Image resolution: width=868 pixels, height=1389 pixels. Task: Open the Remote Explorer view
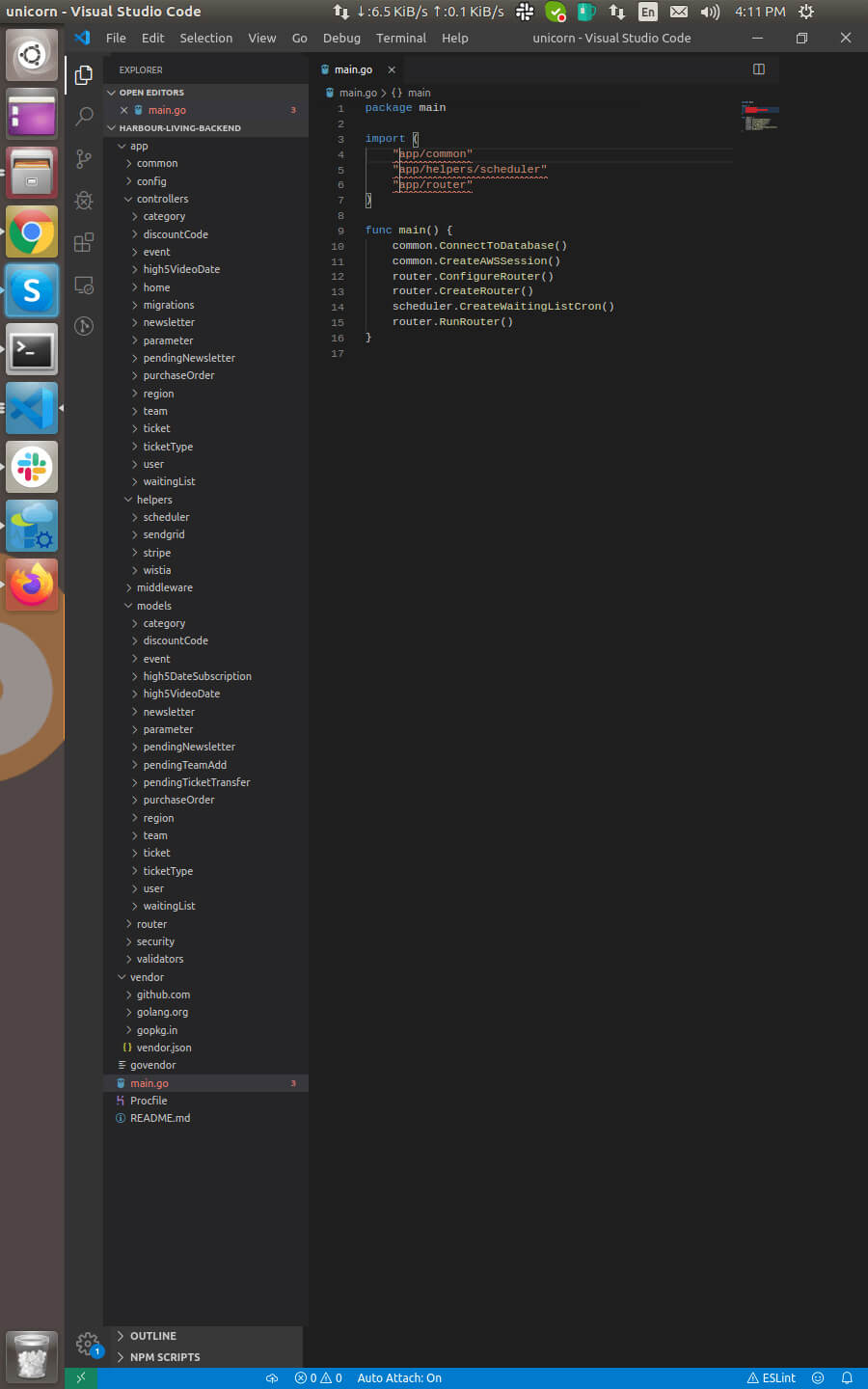[84, 286]
